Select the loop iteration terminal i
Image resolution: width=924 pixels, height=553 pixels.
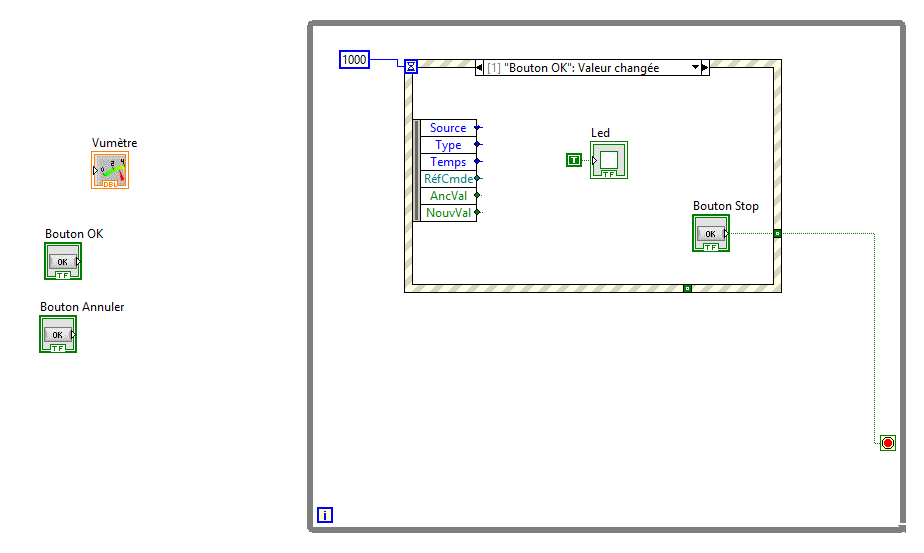(325, 515)
